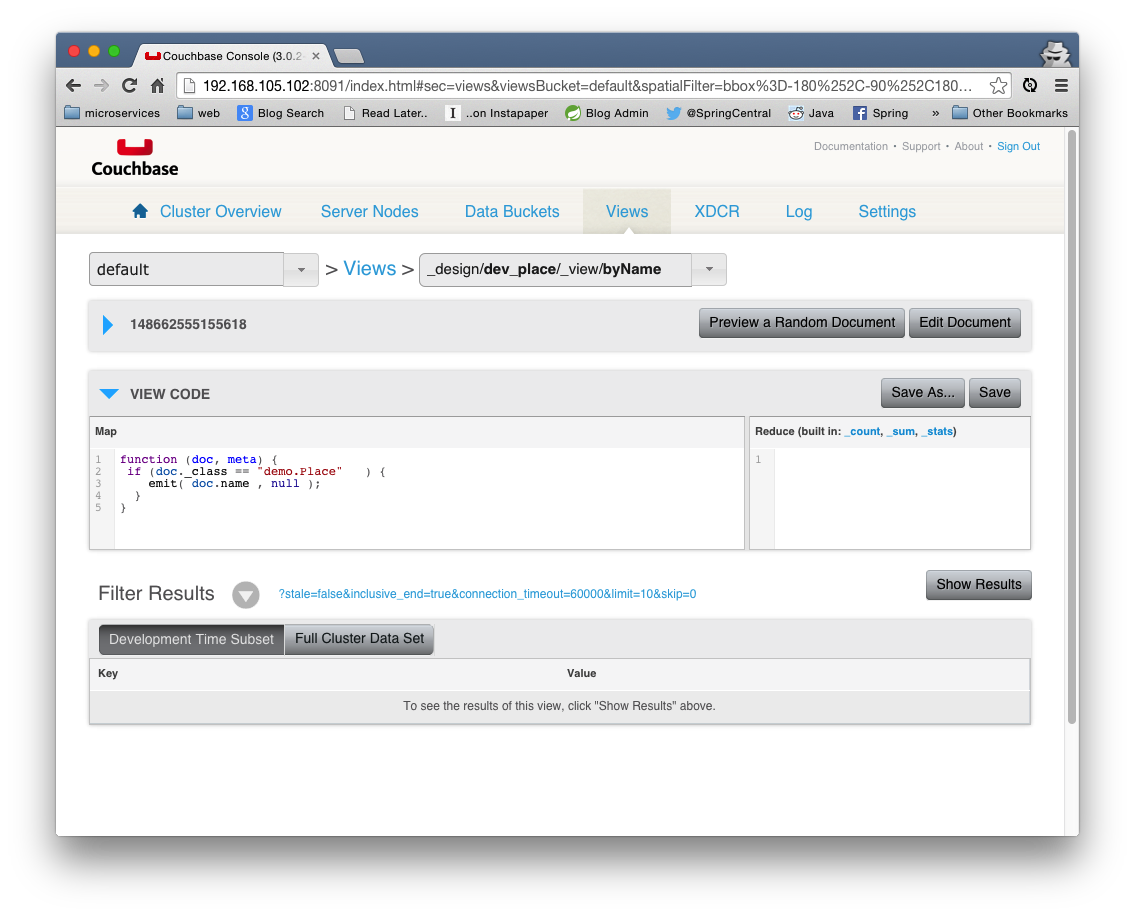Click the Couchbase logo
Screen dimensions: 1135x916
135,157
